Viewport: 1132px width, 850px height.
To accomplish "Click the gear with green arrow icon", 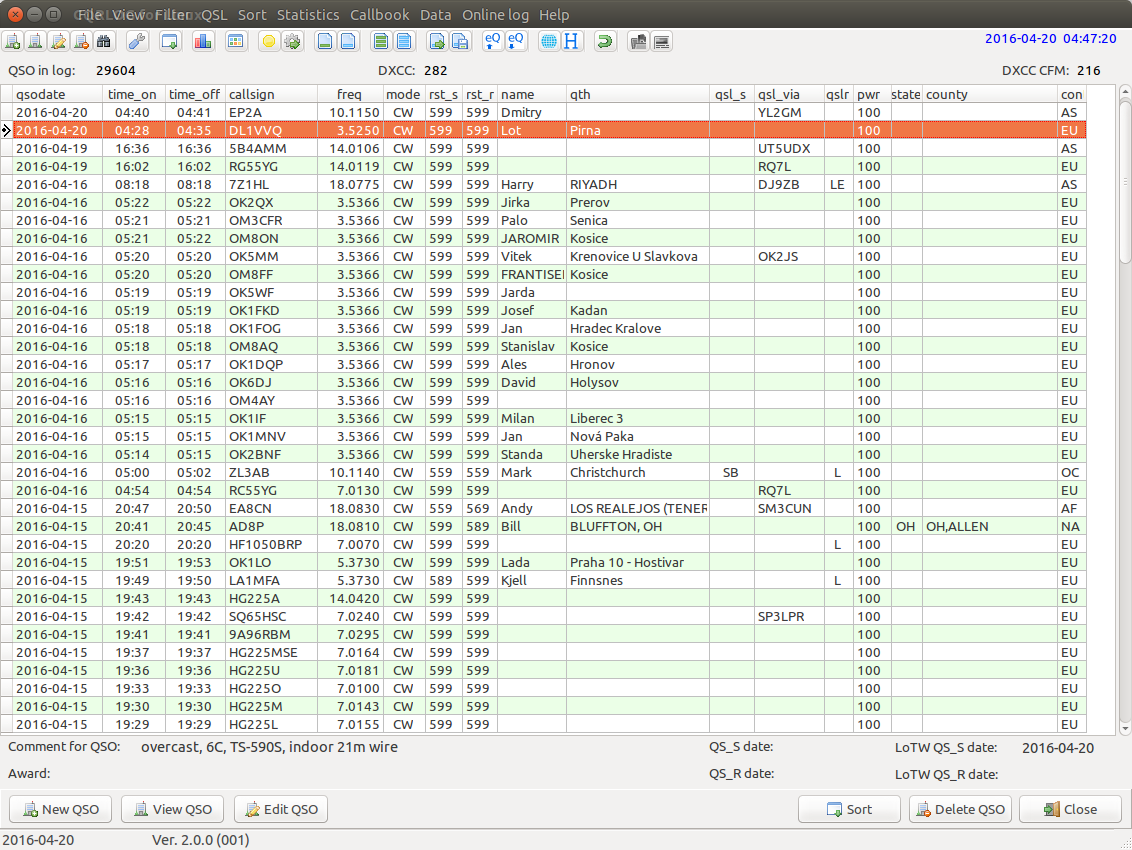I will pos(292,41).
